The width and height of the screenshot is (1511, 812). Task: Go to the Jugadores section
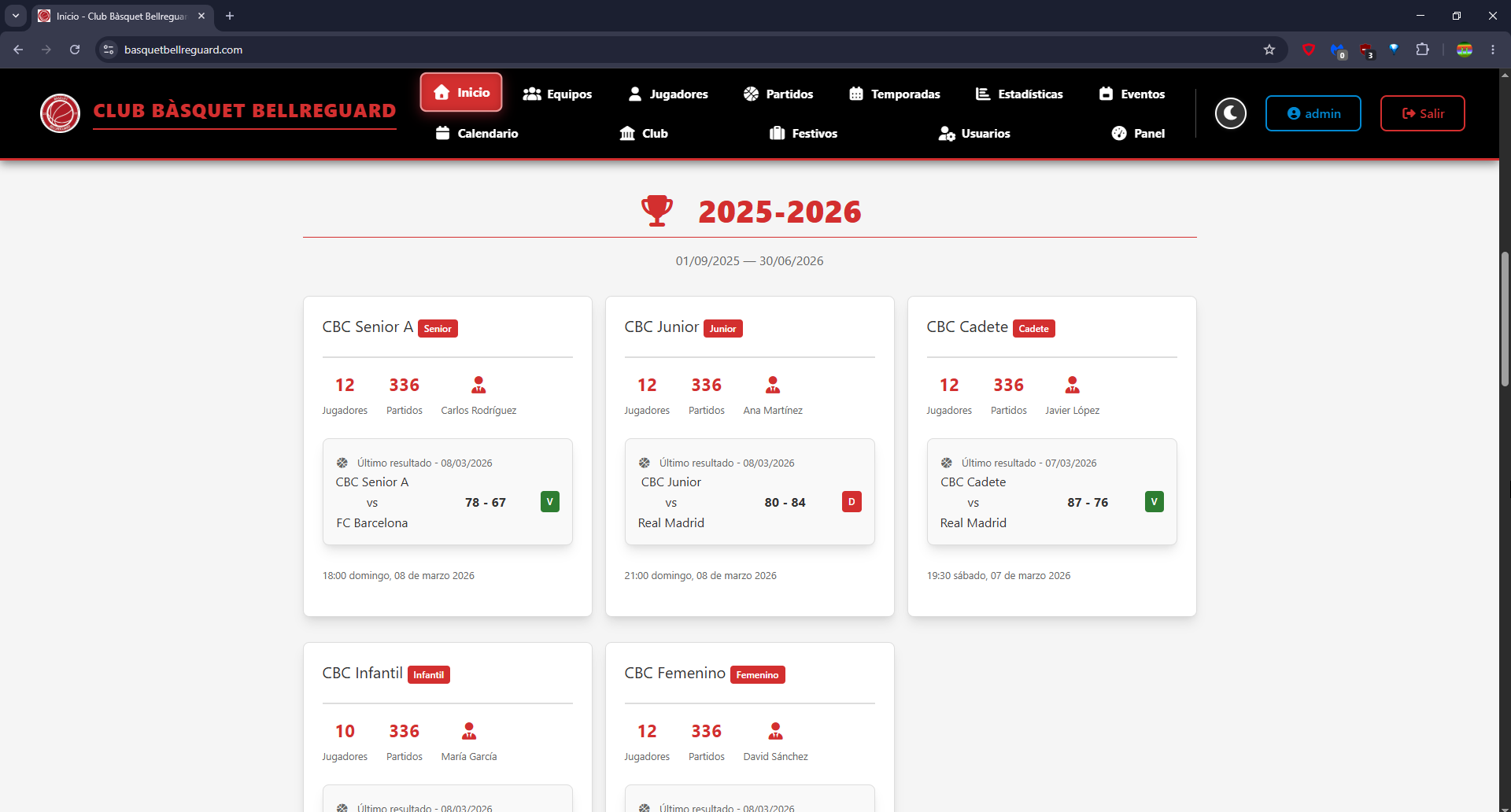668,94
